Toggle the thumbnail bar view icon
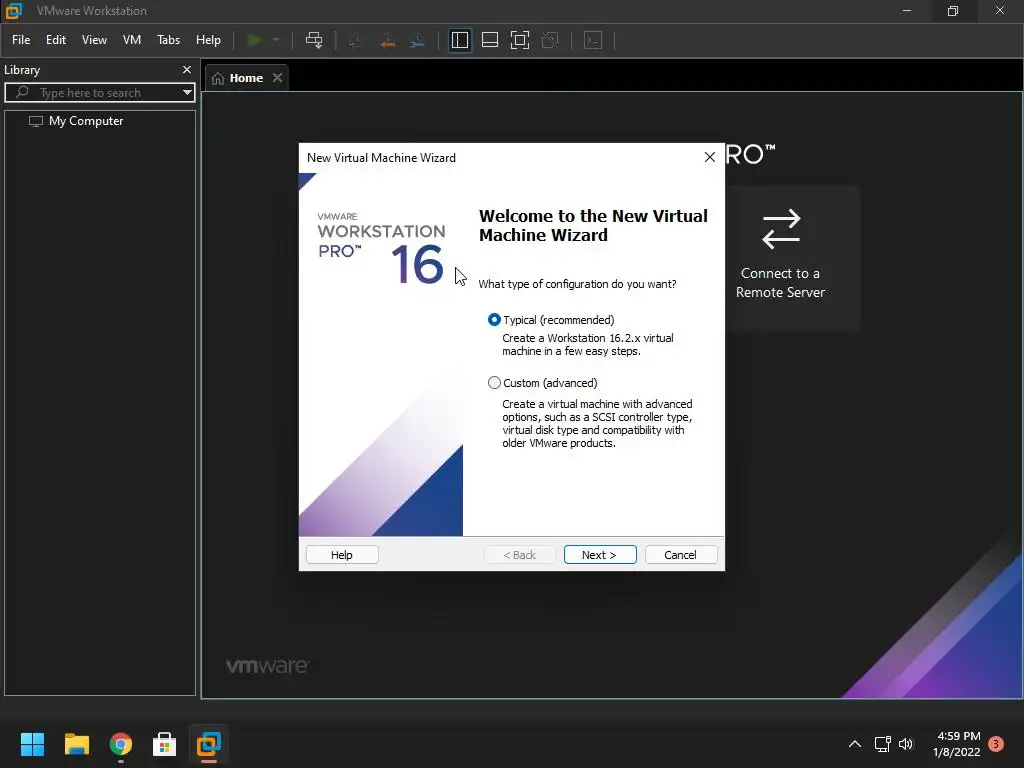 (x=490, y=40)
